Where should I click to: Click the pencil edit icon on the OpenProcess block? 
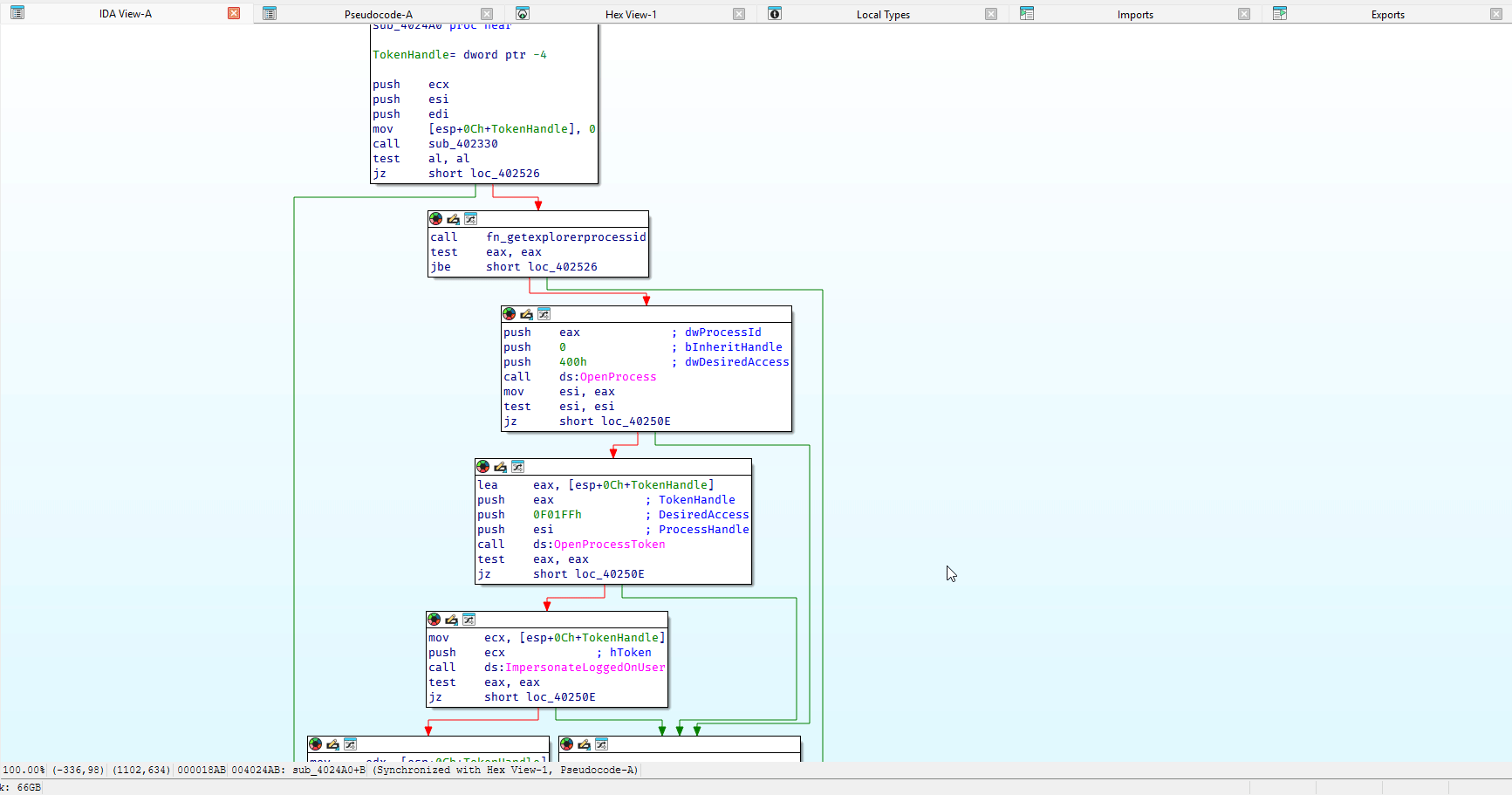tap(526, 314)
